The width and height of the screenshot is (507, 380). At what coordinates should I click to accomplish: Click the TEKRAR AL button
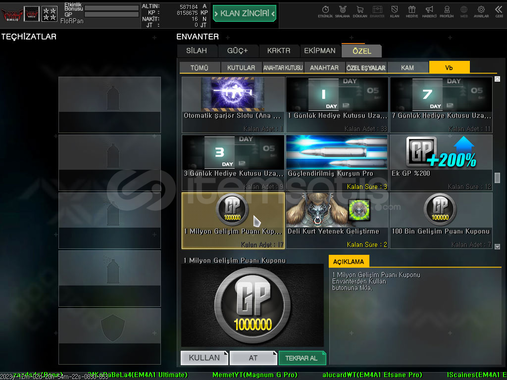coord(302,358)
